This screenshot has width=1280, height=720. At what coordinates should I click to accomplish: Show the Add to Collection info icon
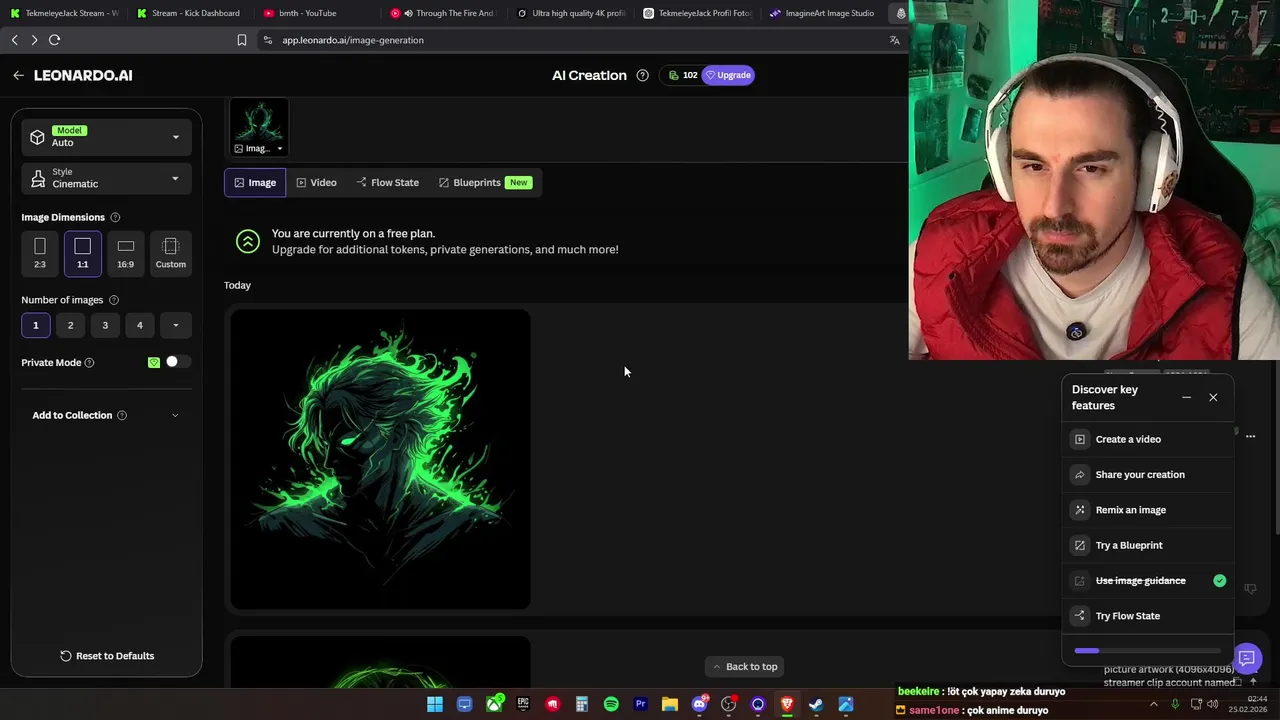point(122,415)
